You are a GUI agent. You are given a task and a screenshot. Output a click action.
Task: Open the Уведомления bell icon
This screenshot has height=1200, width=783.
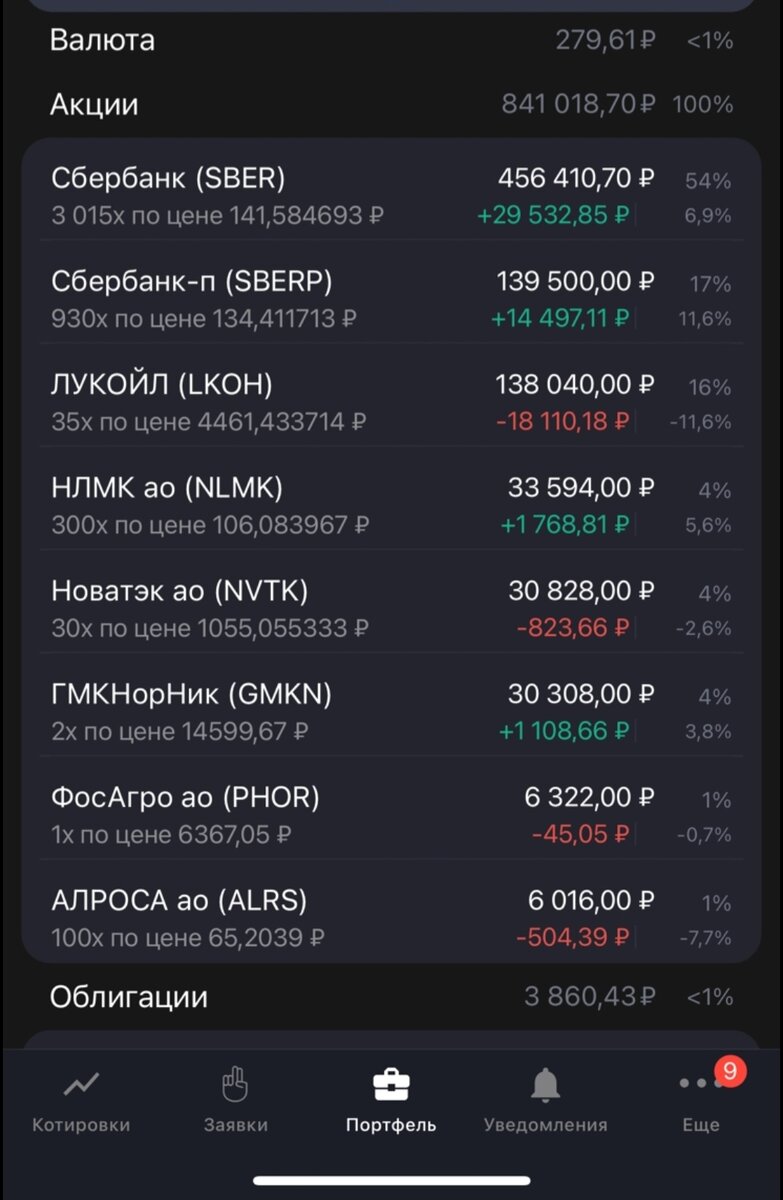pyautogui.click(x=545, y=1084)
